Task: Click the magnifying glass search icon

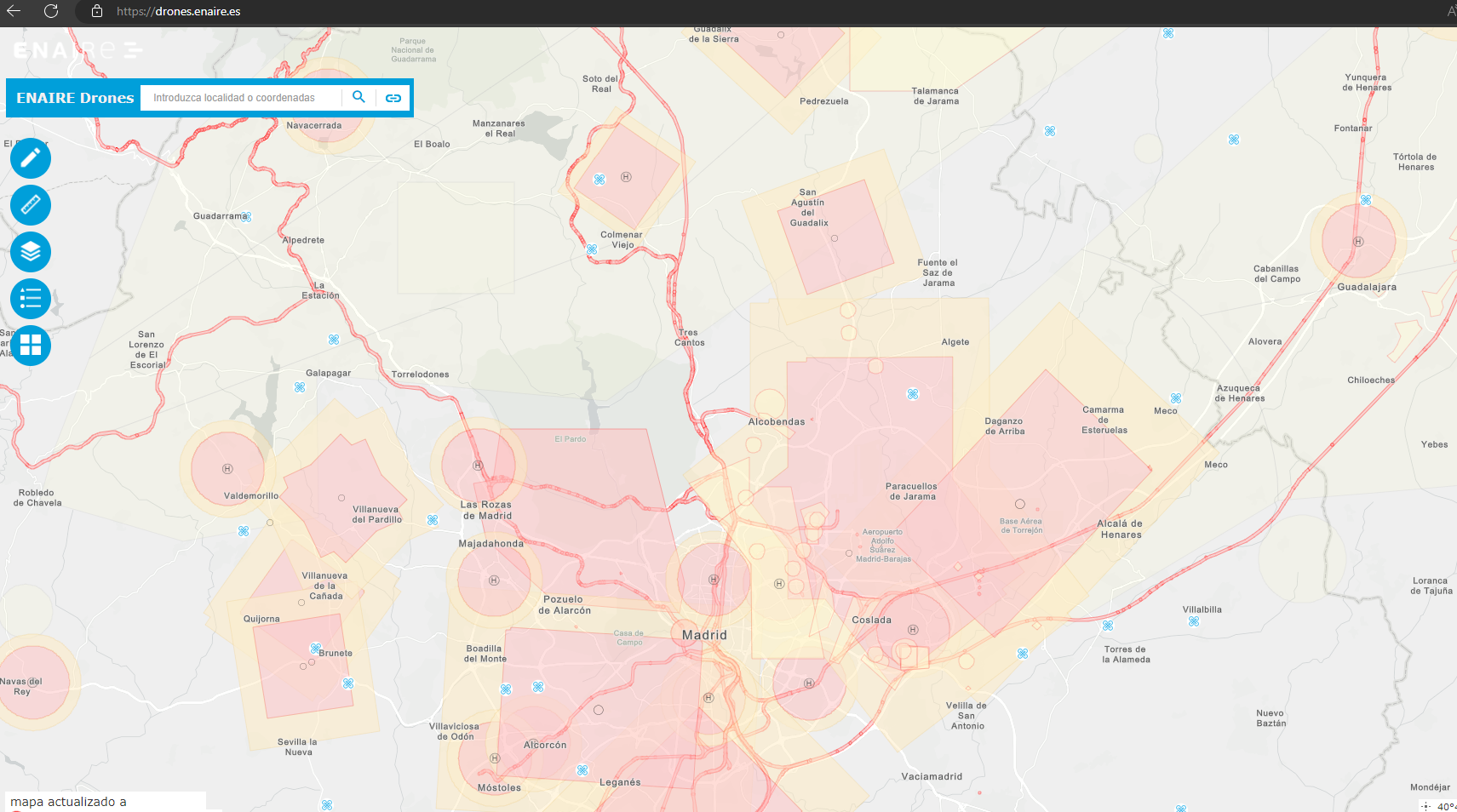Action: [x=359, y=97]
